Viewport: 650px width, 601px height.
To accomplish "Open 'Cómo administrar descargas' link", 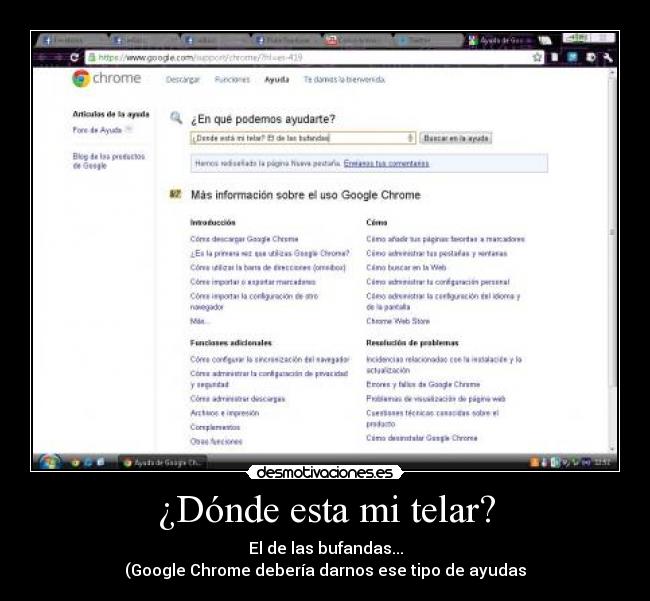I will point(238,399).
